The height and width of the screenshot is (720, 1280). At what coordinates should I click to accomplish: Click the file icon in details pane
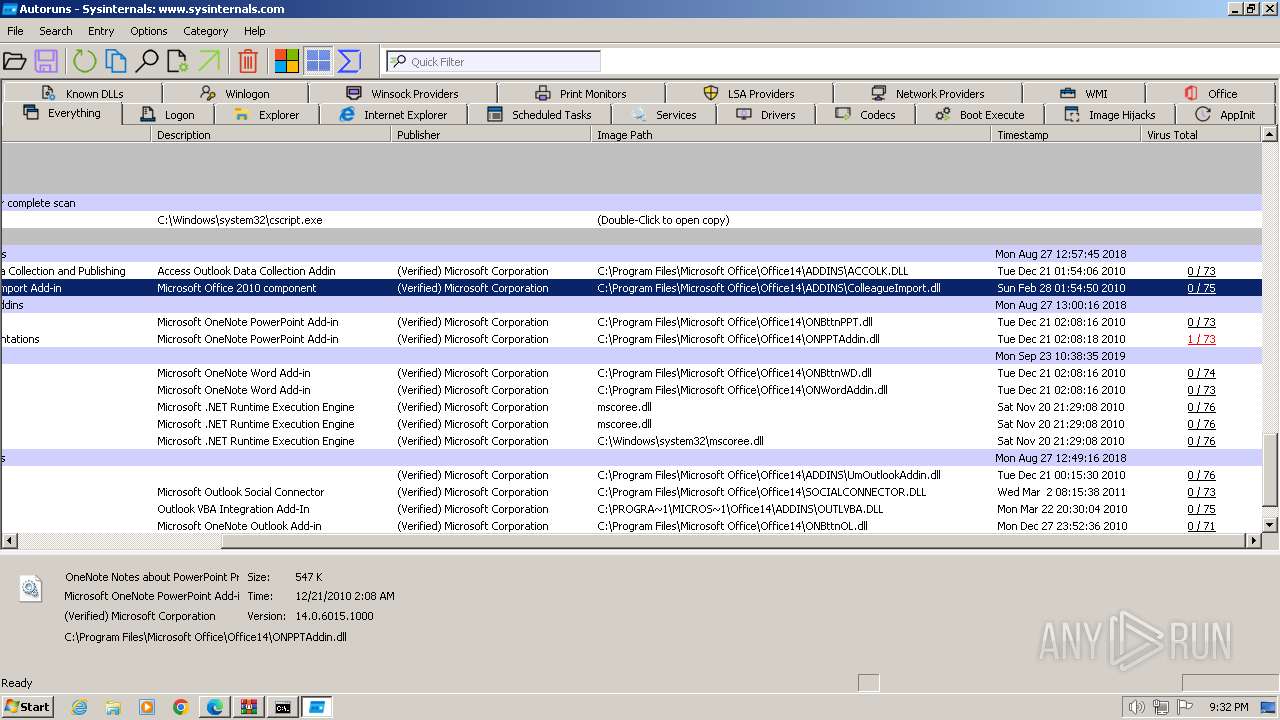point(31,589)
